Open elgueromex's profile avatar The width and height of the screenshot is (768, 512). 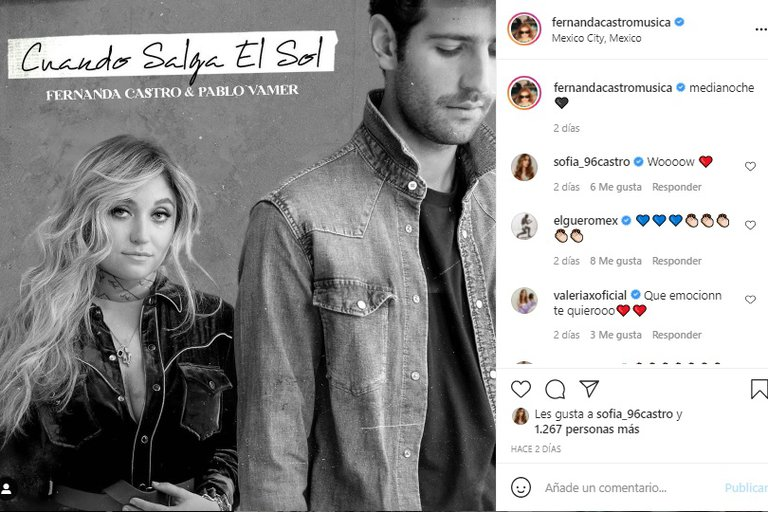[525, 226]
